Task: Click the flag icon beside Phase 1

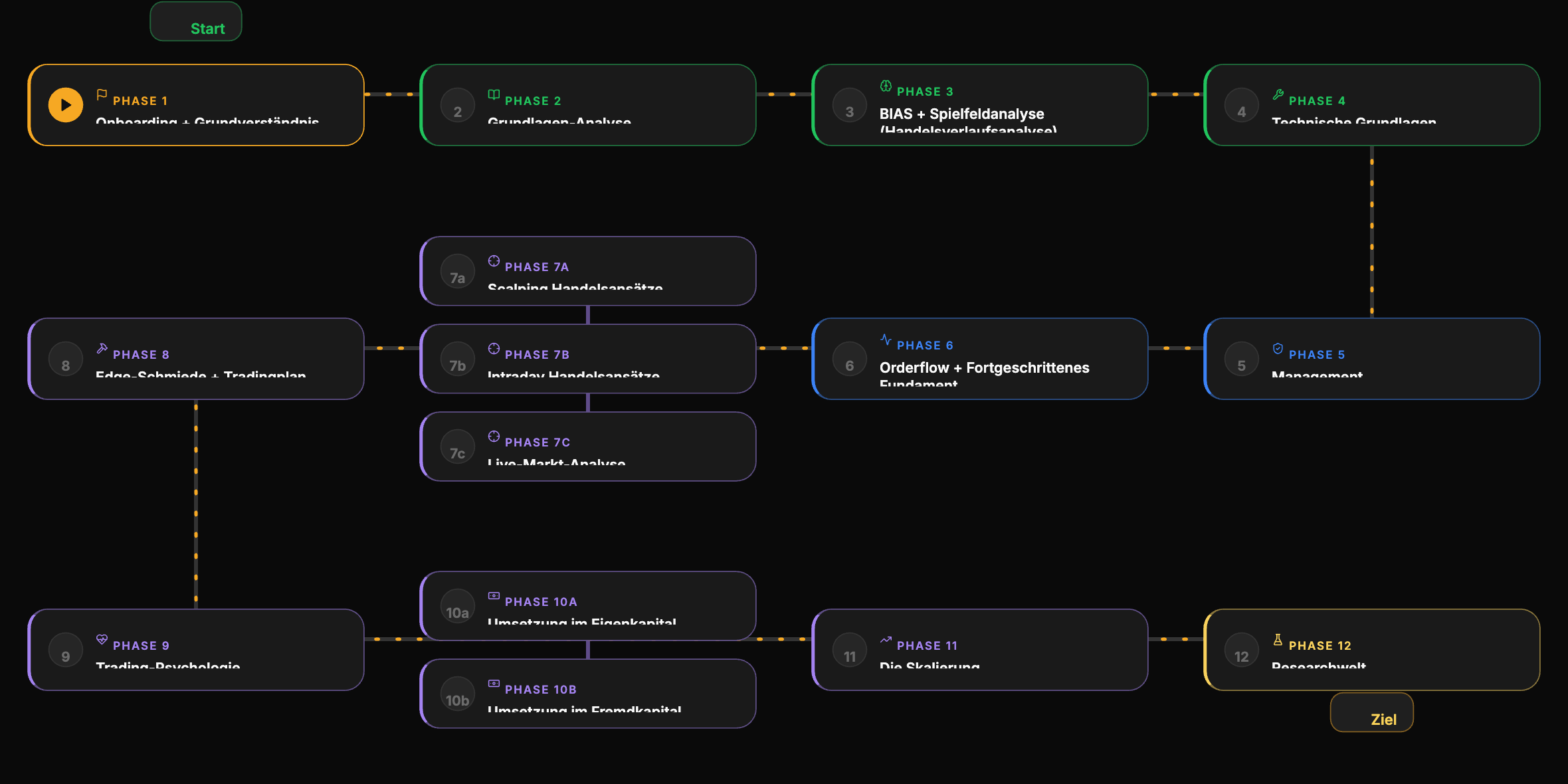Action: tap(102, 95)
